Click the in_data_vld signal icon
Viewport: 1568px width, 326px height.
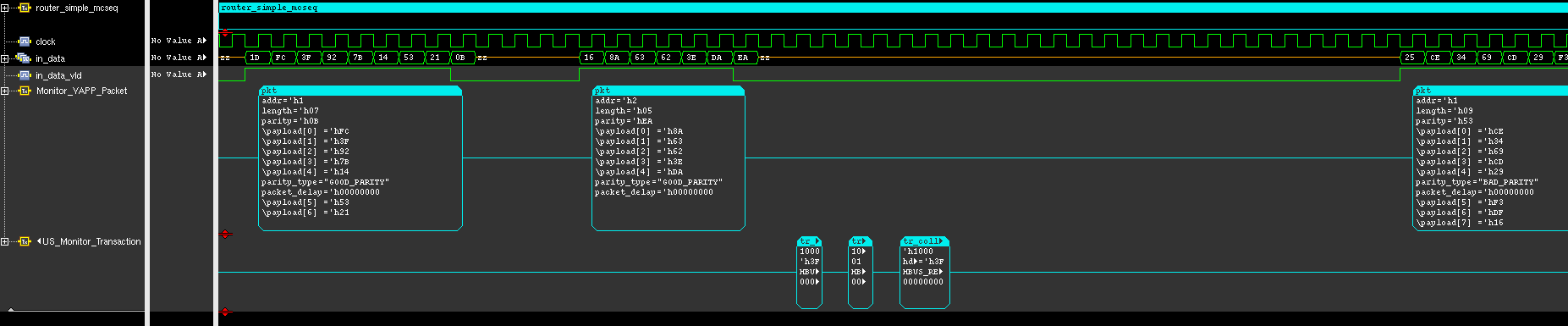(x=25, y=75)
